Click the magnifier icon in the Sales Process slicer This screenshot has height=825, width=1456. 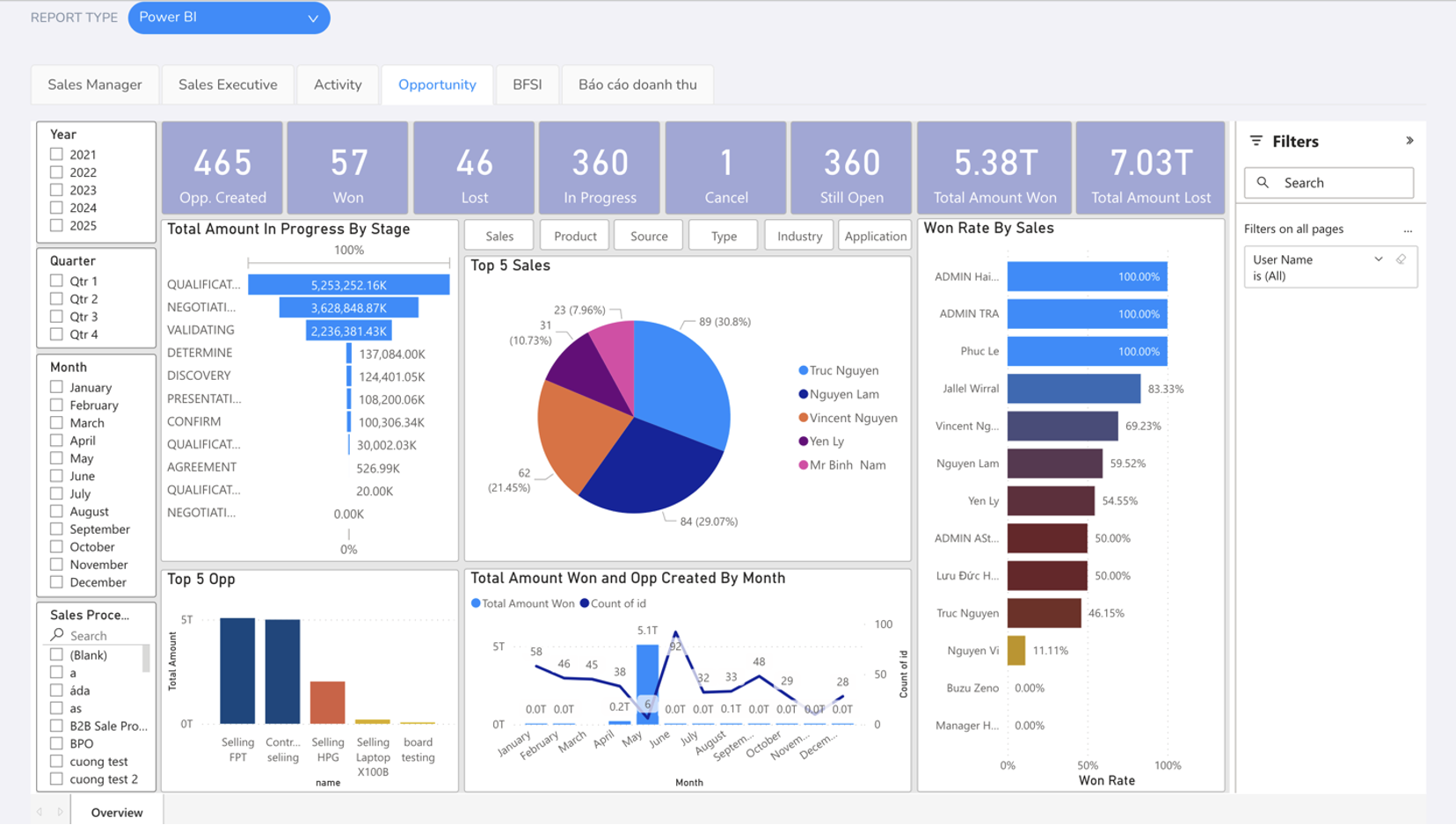pos(57,635)
